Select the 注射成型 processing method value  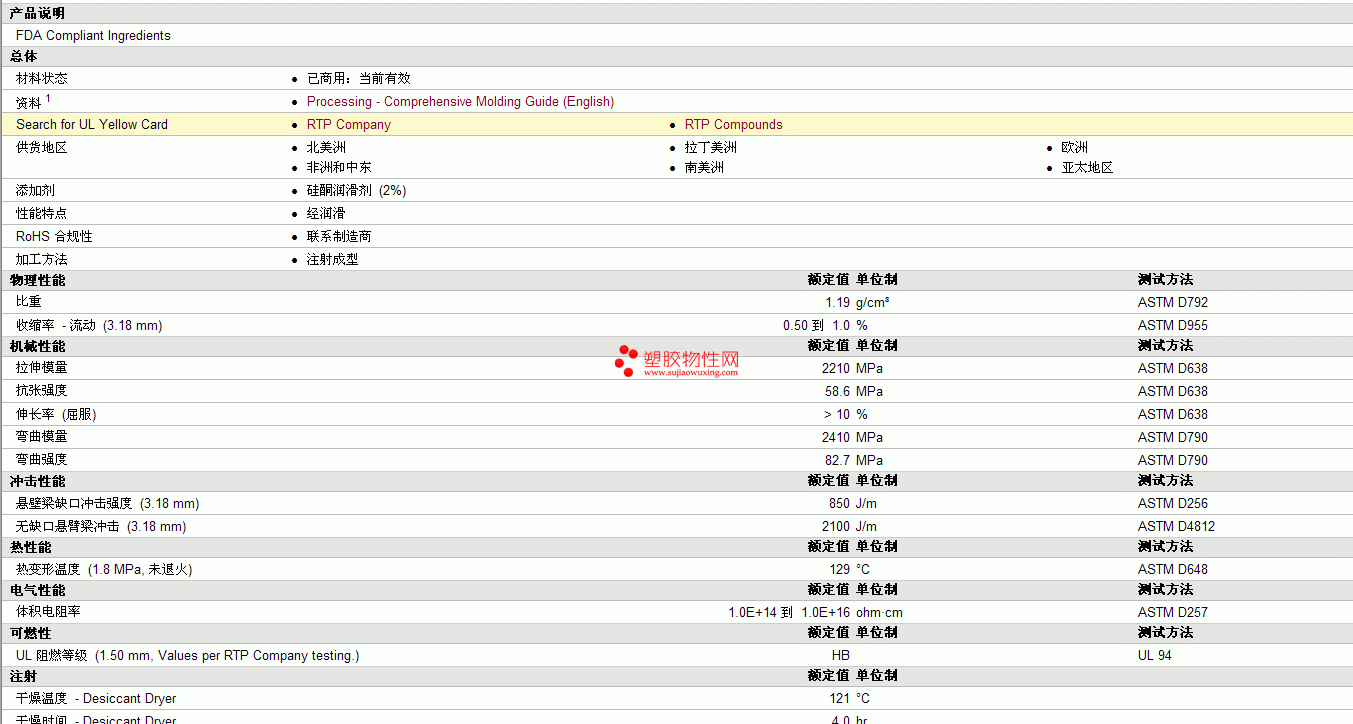point(332,260)
